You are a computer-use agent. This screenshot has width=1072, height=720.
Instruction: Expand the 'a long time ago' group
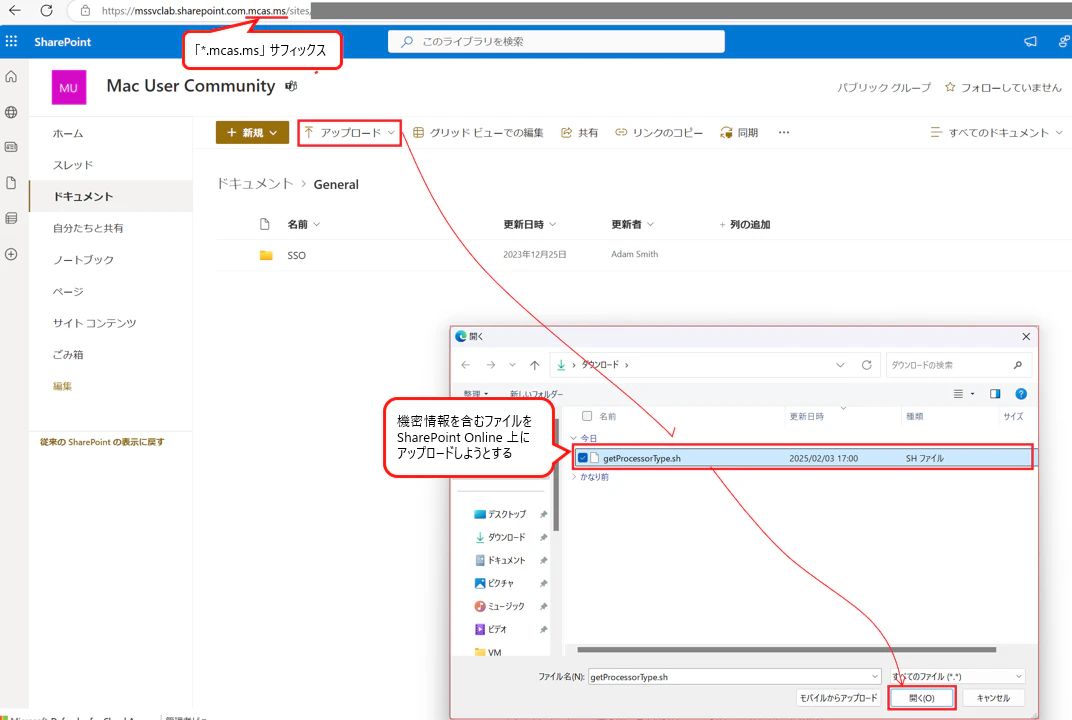tap(574, 477)
